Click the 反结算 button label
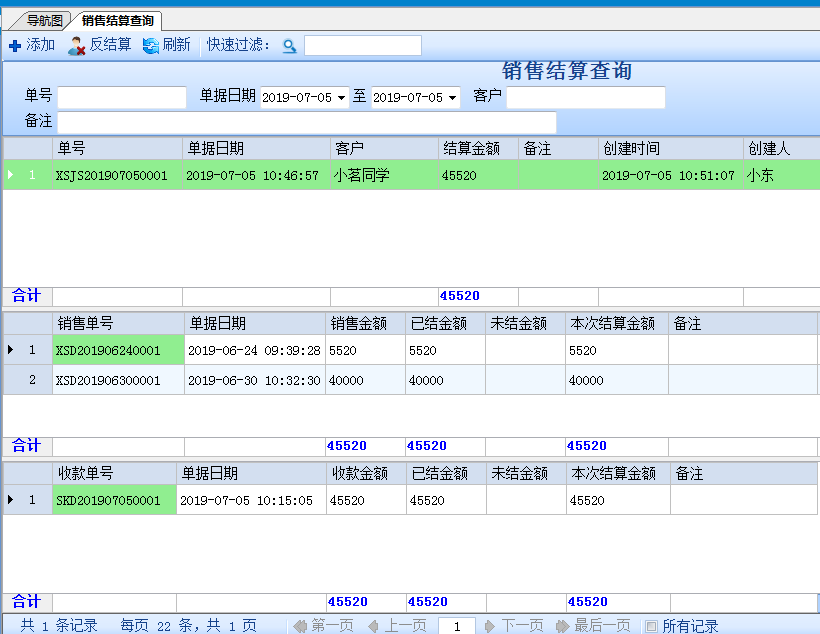820x634 pixels. 110,44
